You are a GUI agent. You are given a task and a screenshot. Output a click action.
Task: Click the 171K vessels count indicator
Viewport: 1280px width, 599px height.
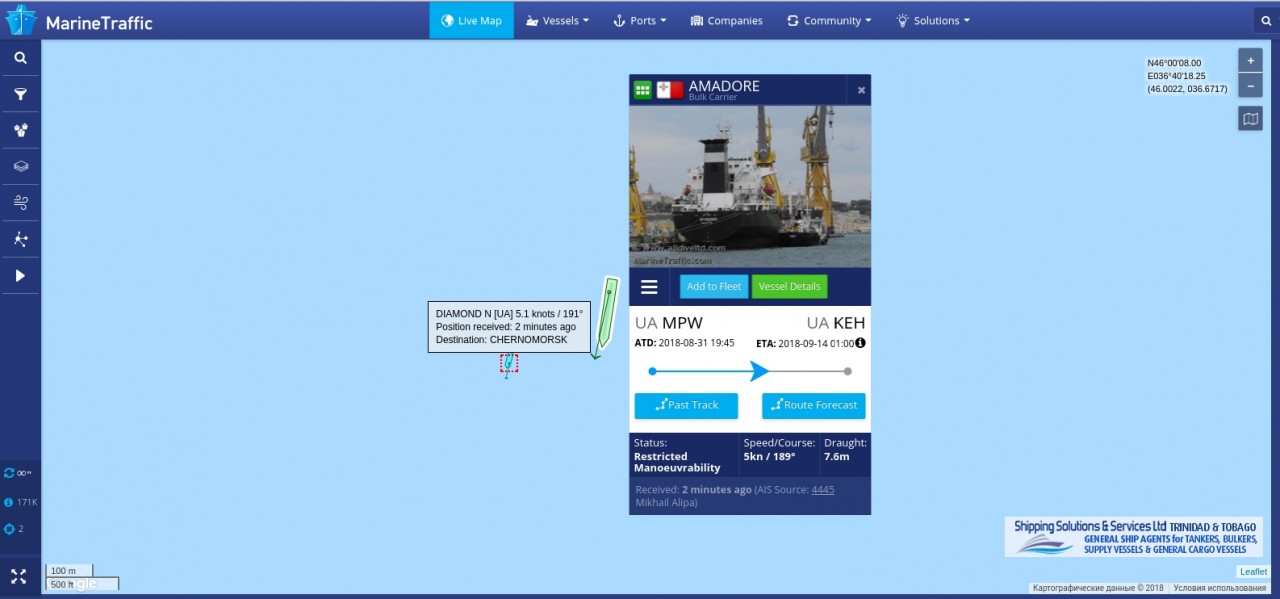click(x=21, y=502)
